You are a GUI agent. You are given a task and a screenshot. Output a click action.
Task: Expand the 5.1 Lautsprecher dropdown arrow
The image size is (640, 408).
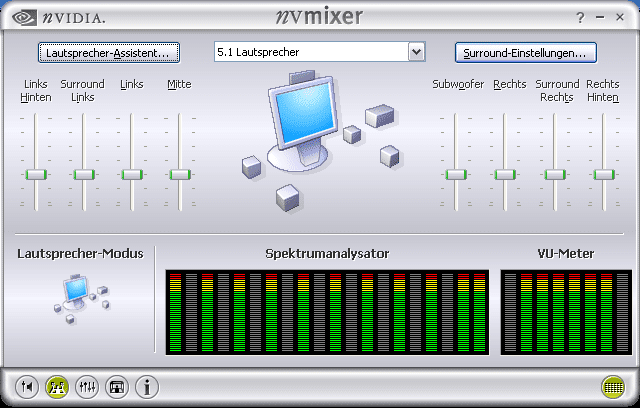click(x=416, y=52)
